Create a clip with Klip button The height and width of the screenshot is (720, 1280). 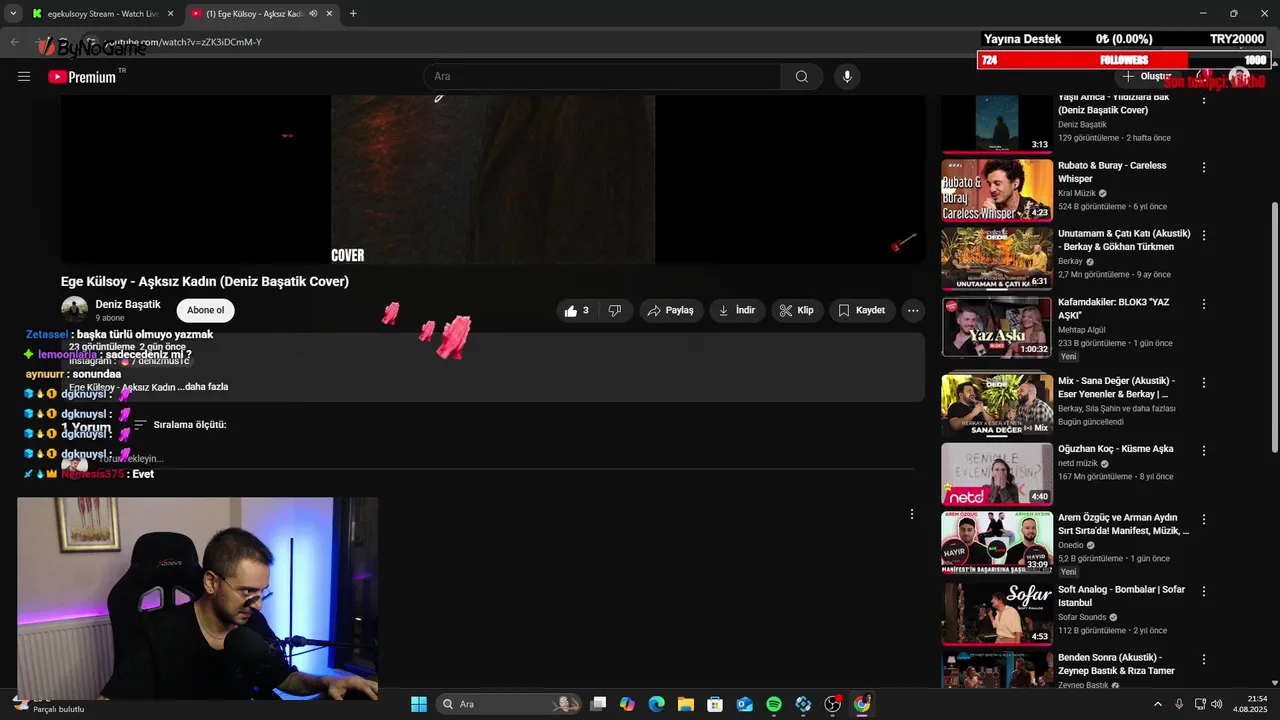point(797,311)
